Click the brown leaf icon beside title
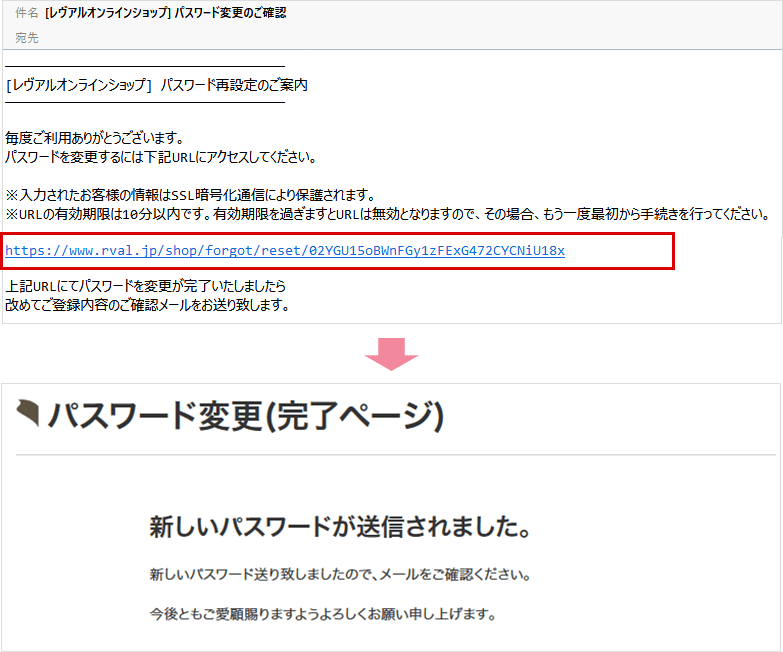Image resolution: width=783 pixels, height=652 pixels. [28, 412]
